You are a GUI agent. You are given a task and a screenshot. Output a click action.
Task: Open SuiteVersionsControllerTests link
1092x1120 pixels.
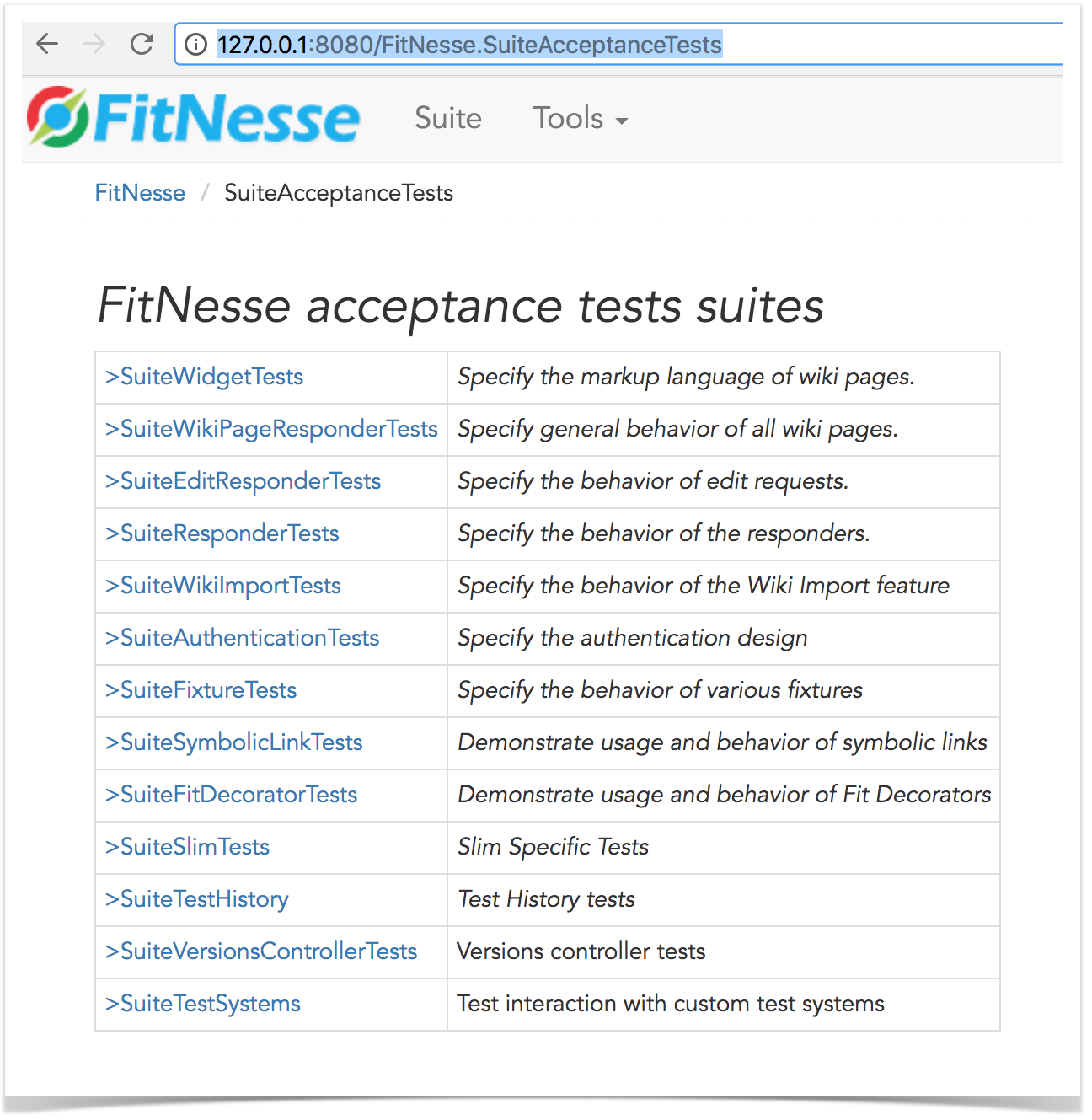pyautogui.click(x=261, y=951)
